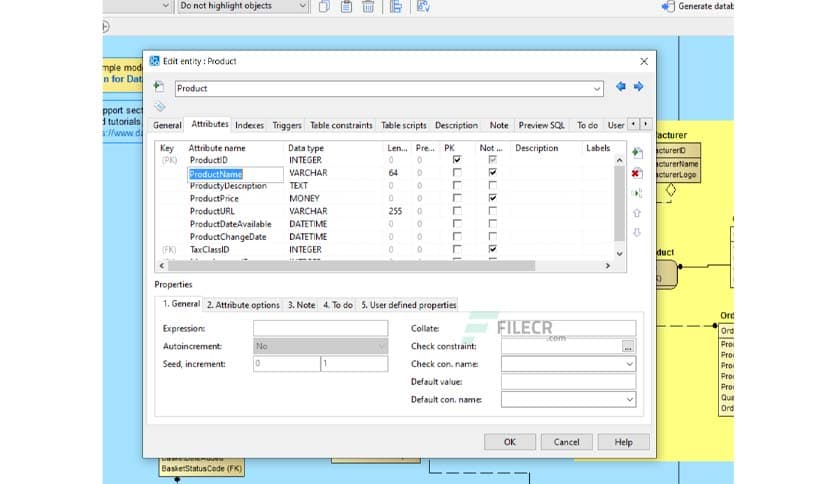Toggle PK checkbox for ProductID

click(457, 159)
